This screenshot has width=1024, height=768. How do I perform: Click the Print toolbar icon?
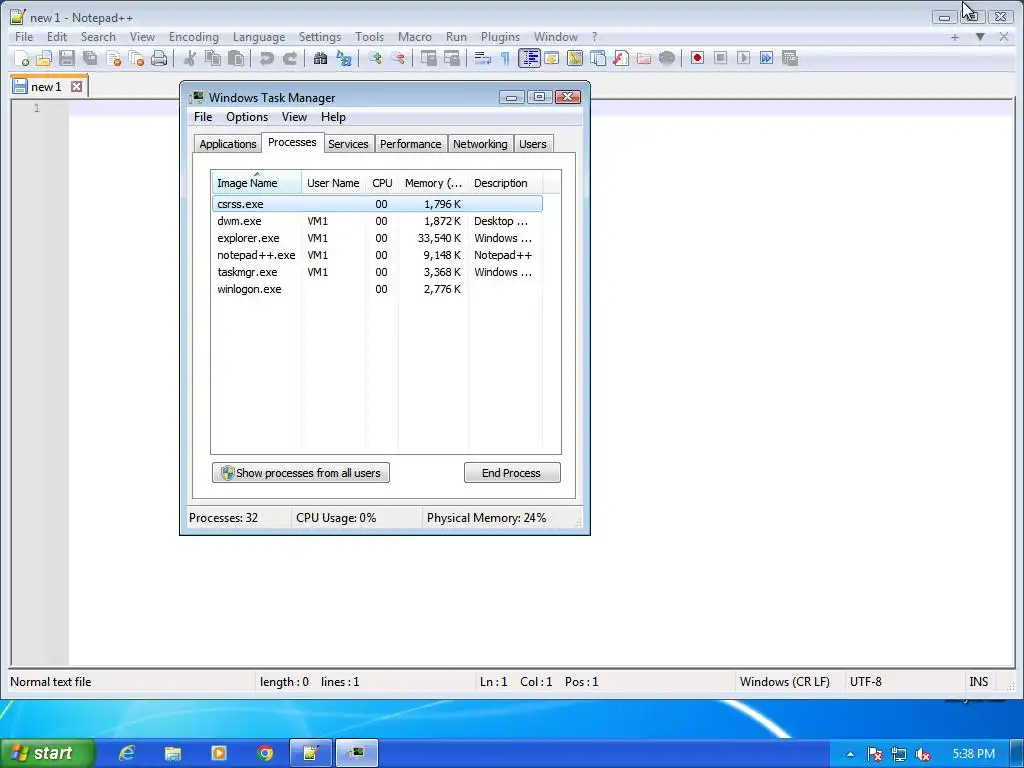(159, 59)
